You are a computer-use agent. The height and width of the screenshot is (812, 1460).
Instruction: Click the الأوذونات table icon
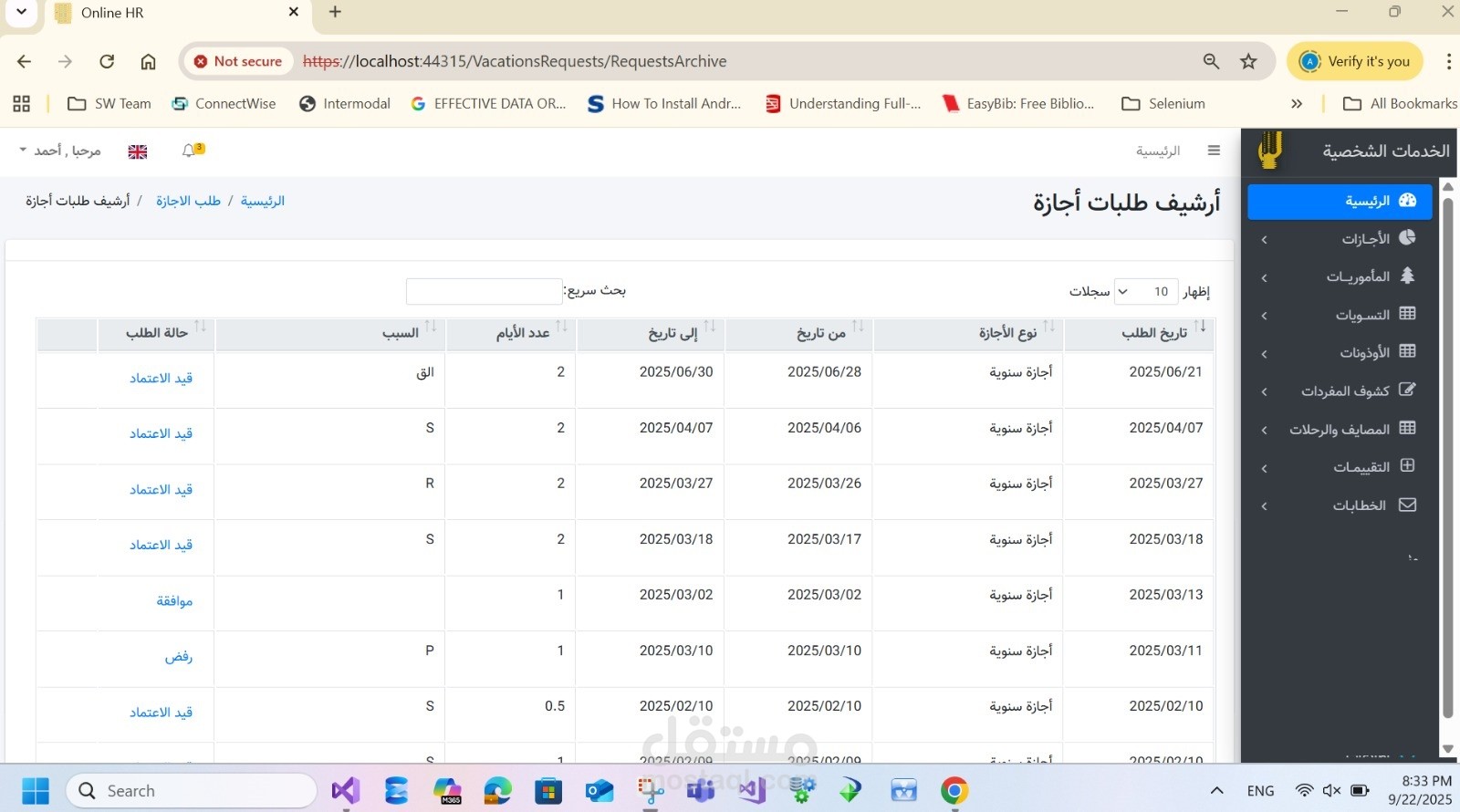point(1407,351)
